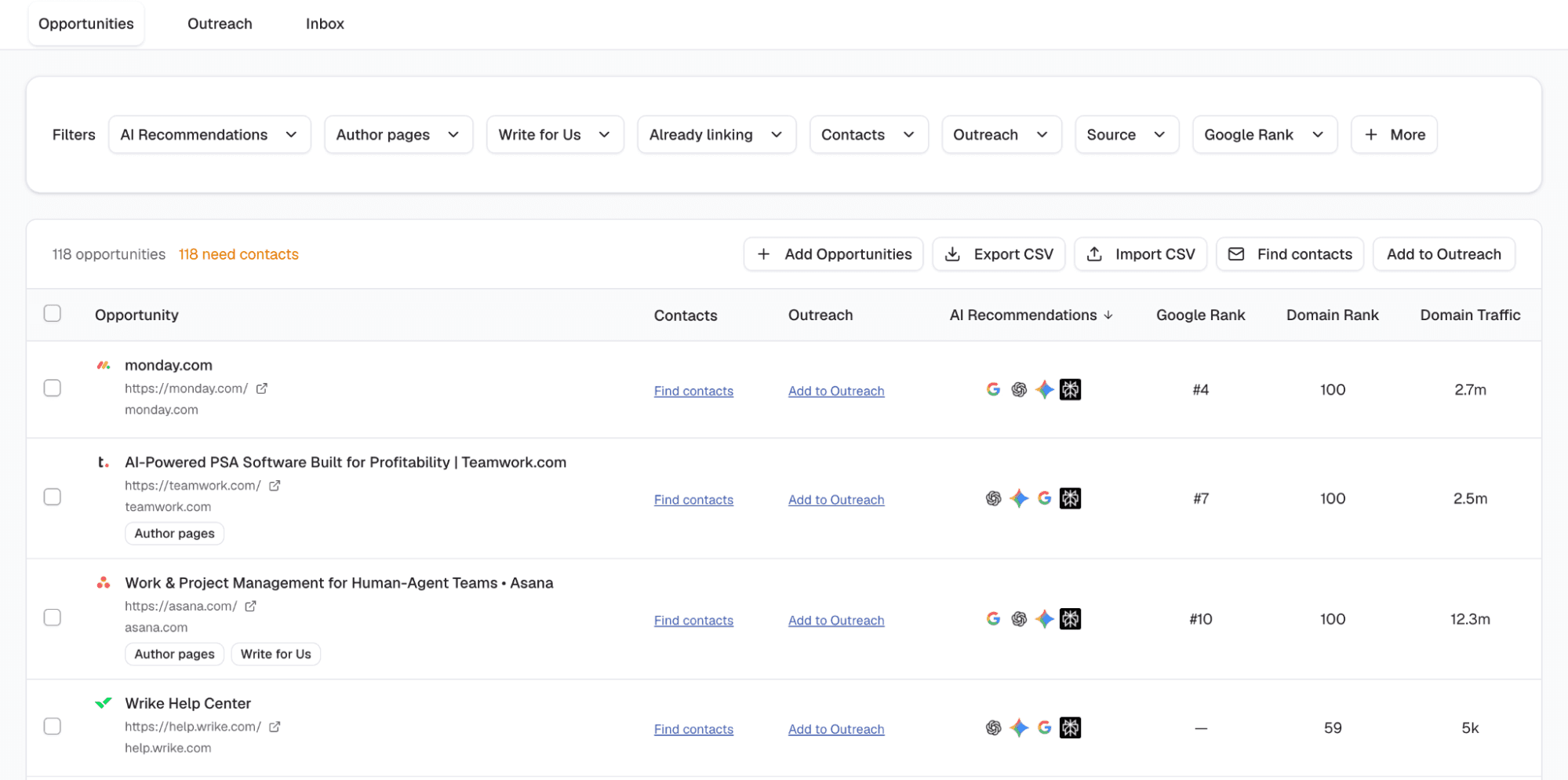Click Find contacts link for Asana
This screenshot has width=1568, height=780.
pyautogui.click(x=693, y=621)
